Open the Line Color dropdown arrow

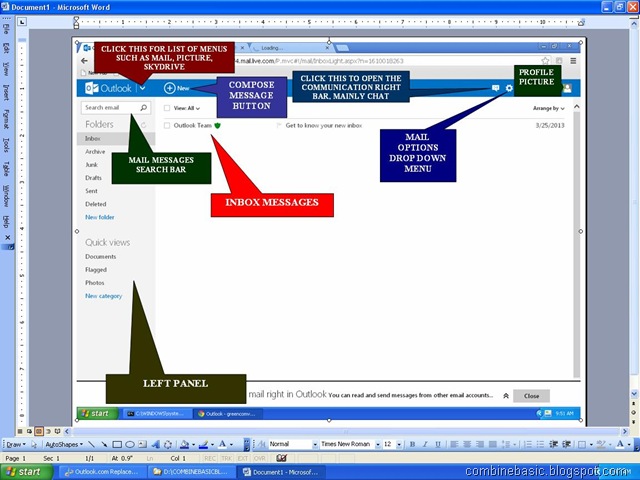point(212,444)
